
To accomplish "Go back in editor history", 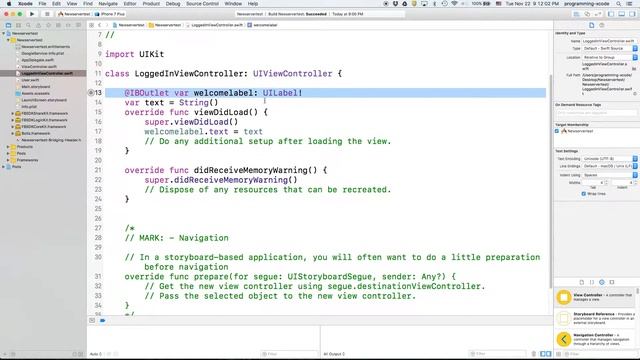I will [100, 25].
